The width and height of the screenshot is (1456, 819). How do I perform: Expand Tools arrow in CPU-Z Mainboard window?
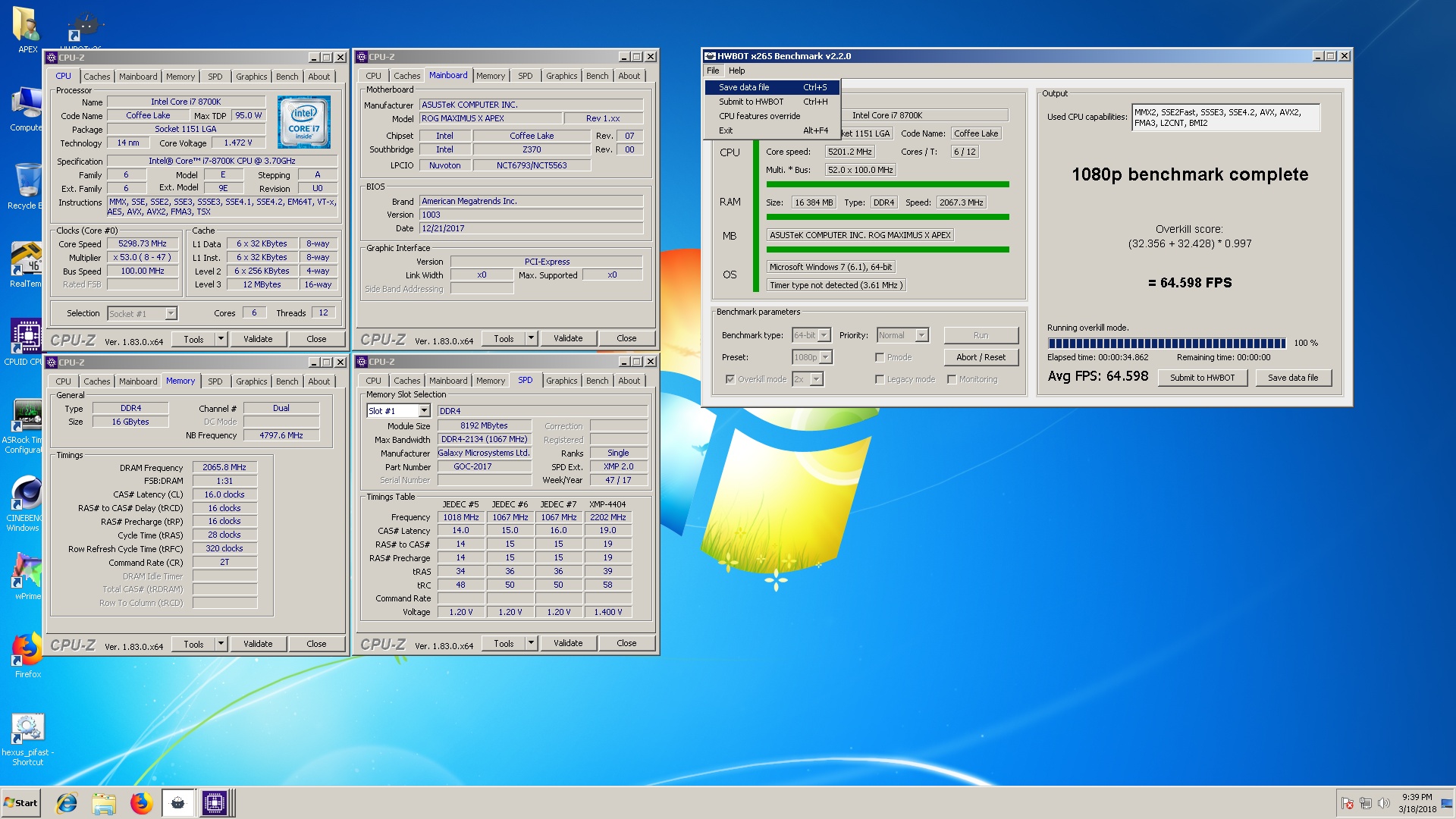(x=532, y=338)
